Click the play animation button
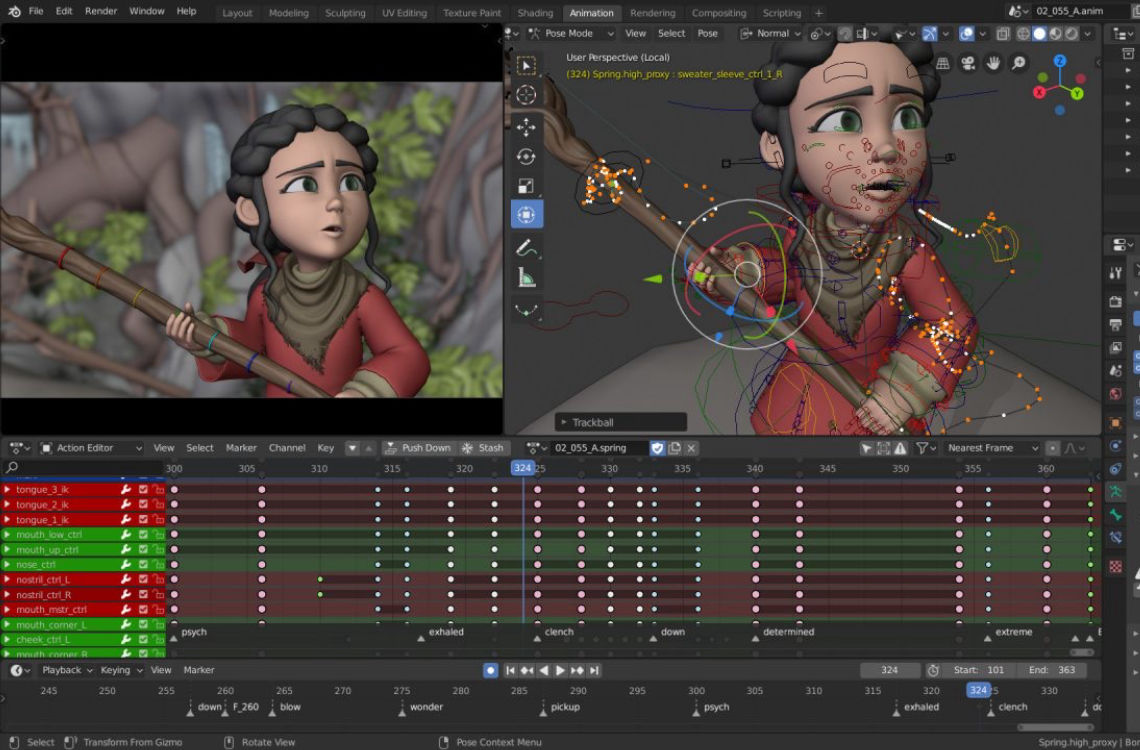This screenshot has width=1140, height=750. [x=560, y=670]
